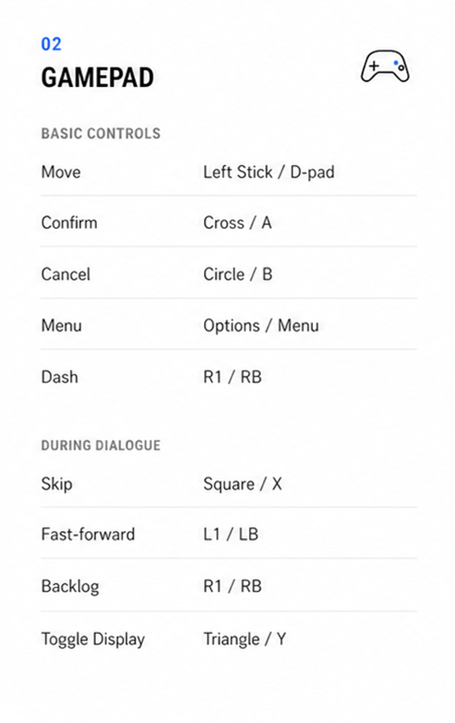Select the Cancel control label
Viewport: 455px width, 723px height.
(65, 274)
